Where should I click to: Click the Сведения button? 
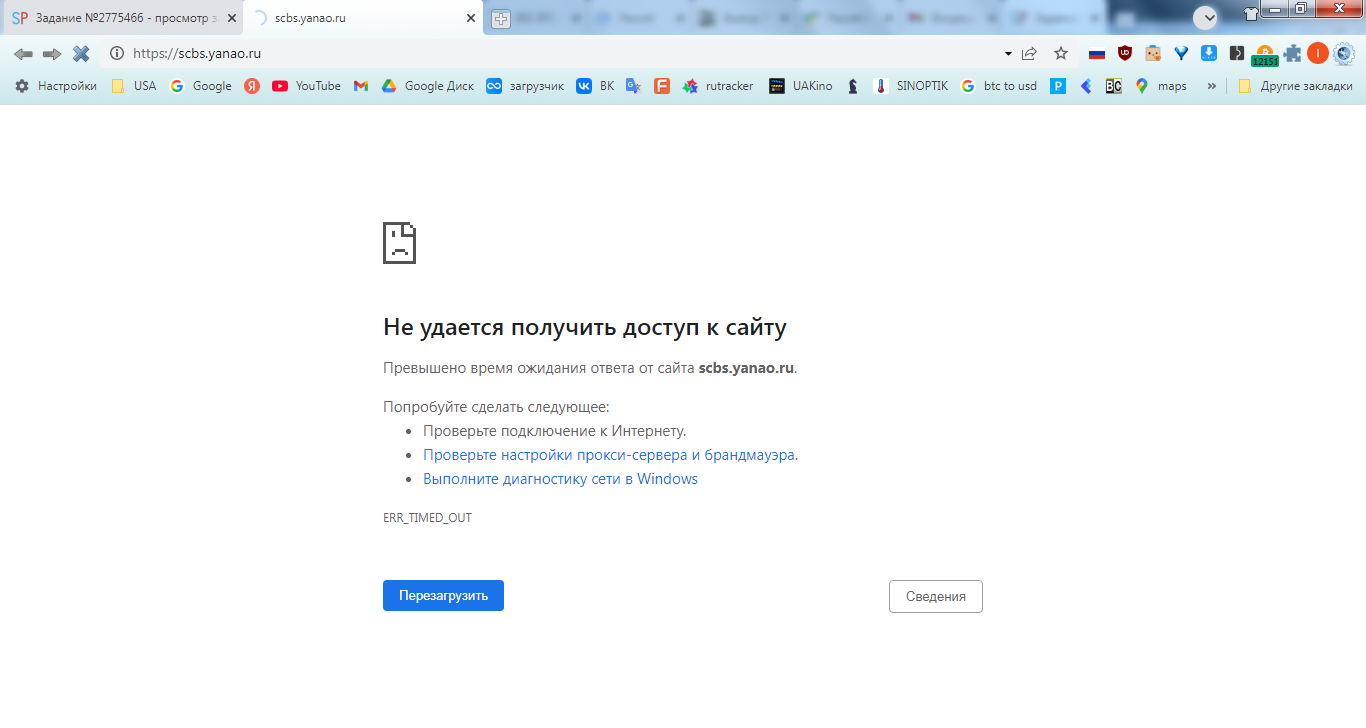pos(936,596)
